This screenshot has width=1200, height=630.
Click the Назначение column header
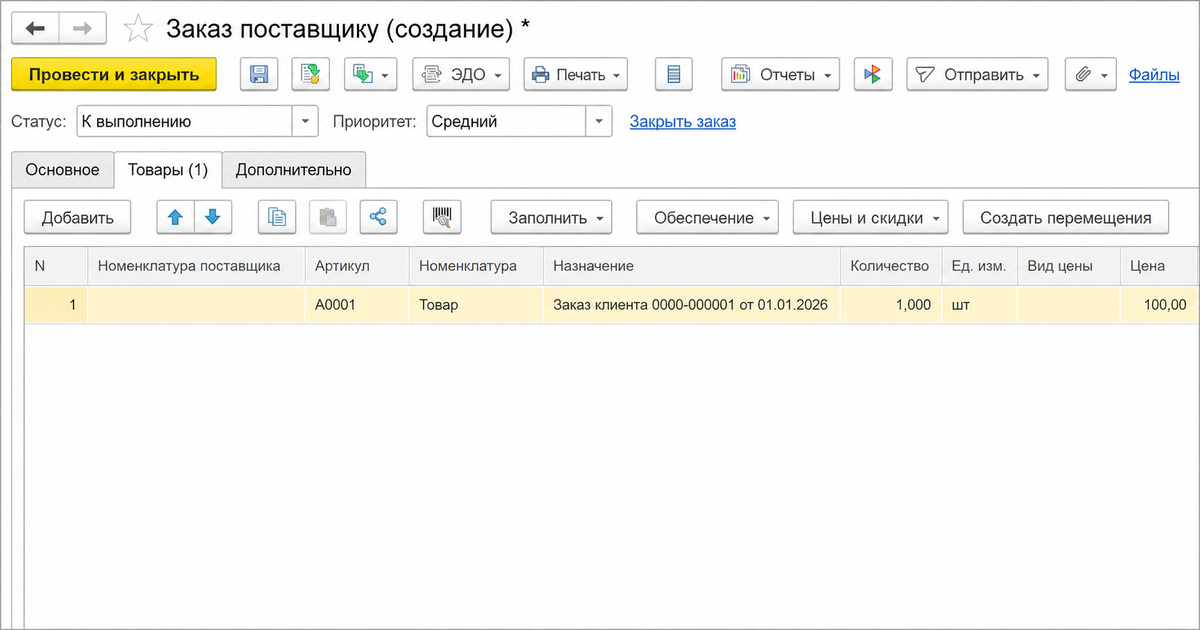pos(692,267)
